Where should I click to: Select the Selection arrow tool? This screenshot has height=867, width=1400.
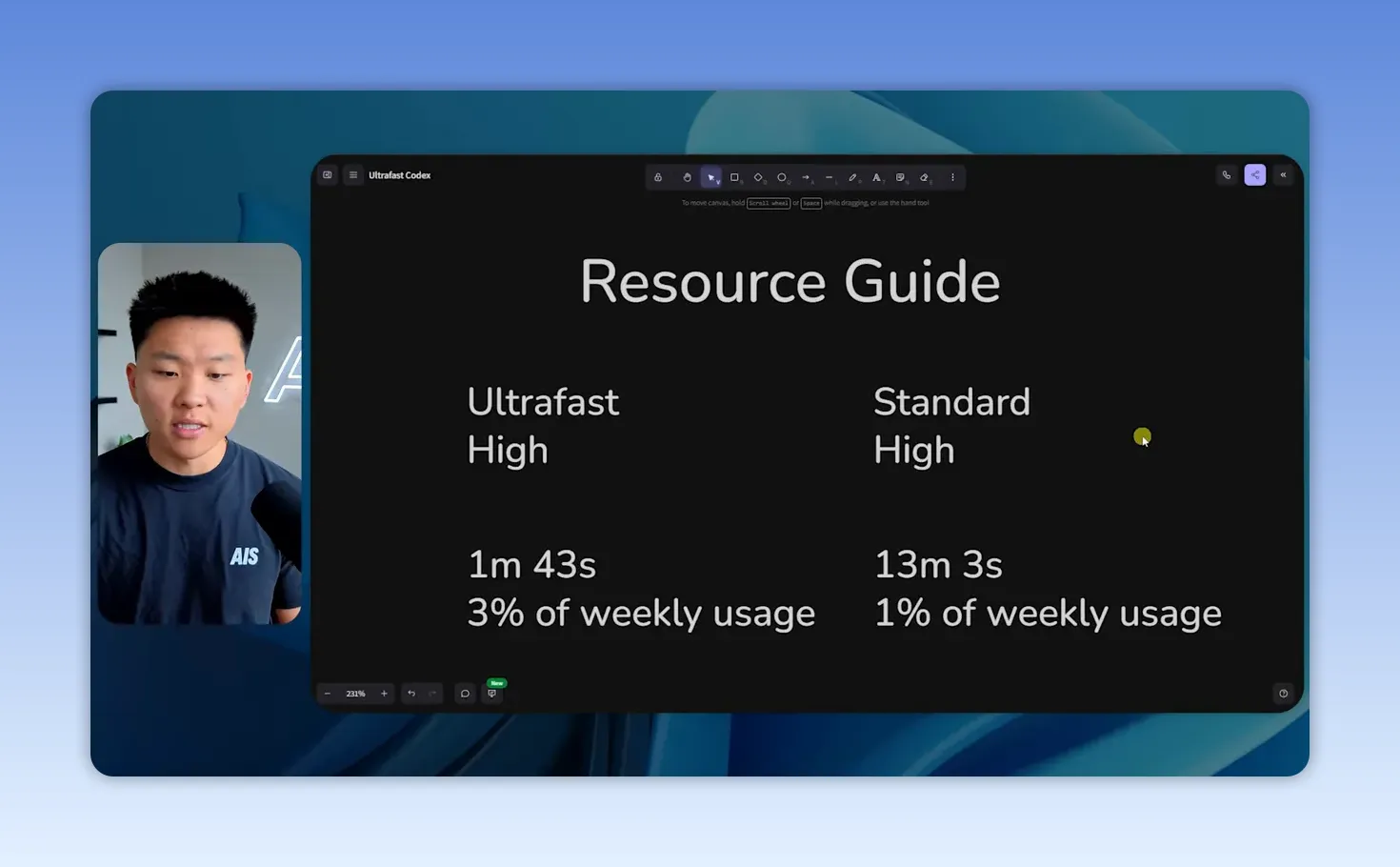[x=710, y=177]
